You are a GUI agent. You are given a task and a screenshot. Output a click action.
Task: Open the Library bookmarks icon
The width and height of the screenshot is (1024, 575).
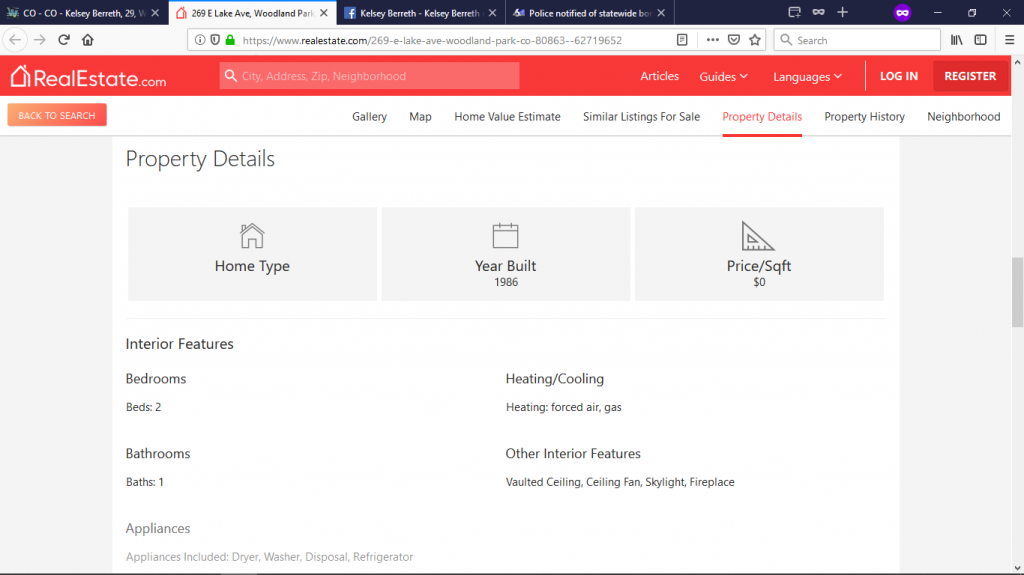click(x=956, y=40)
